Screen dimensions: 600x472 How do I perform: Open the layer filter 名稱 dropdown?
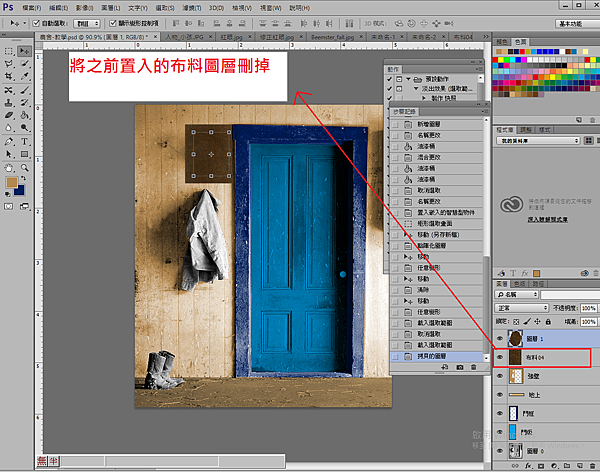(517, 294)
